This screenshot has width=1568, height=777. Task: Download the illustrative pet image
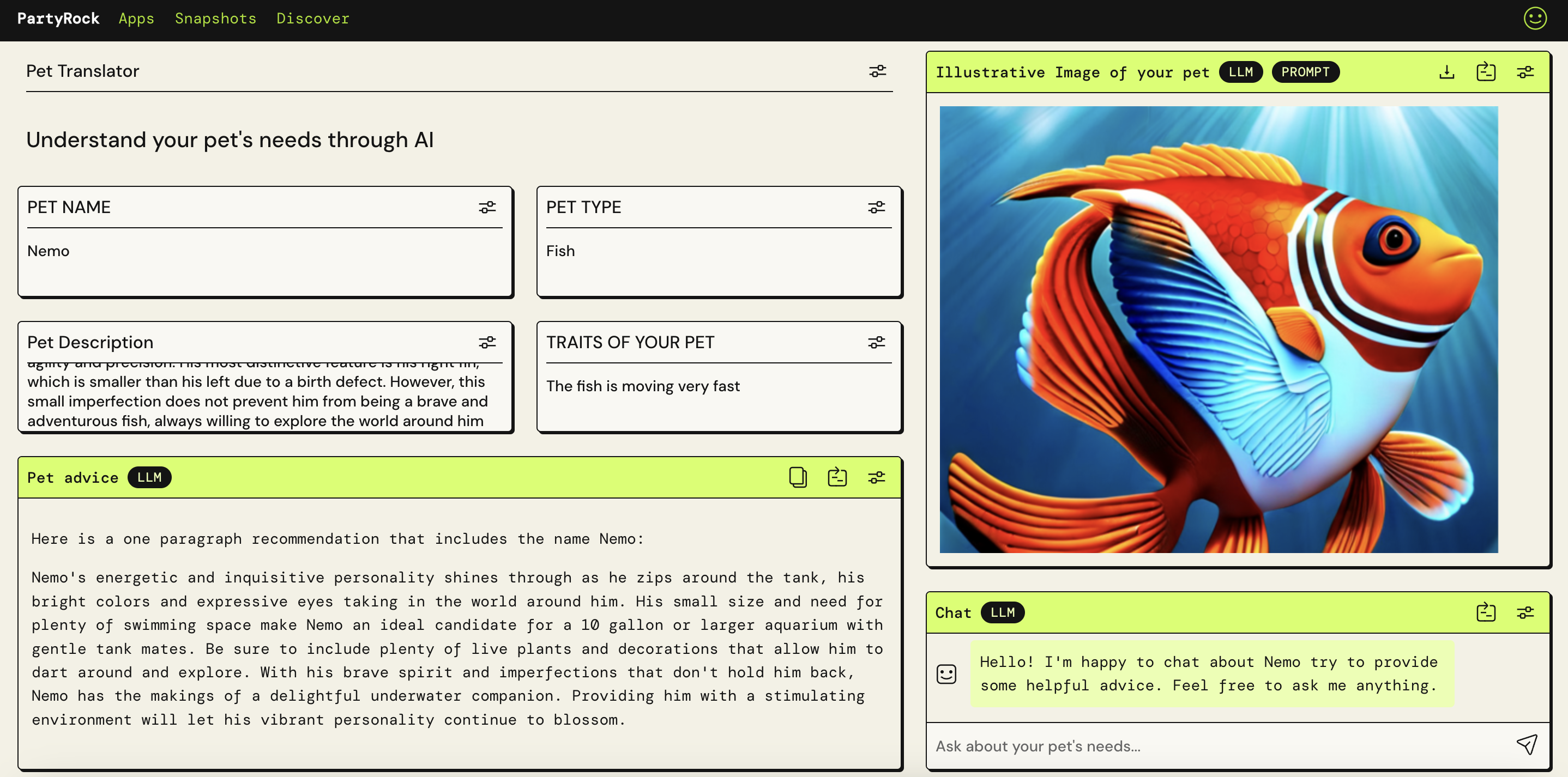click(1446, 72)
